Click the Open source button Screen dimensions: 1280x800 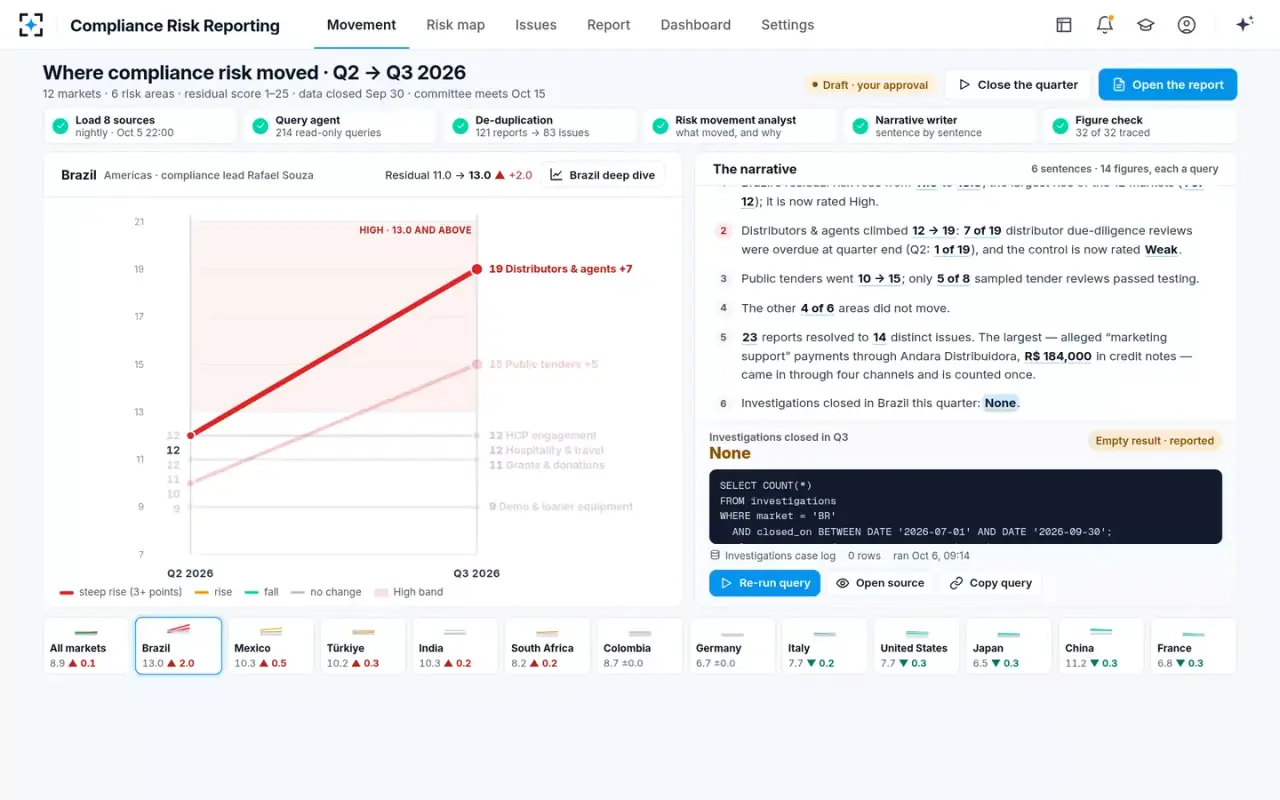880,583
